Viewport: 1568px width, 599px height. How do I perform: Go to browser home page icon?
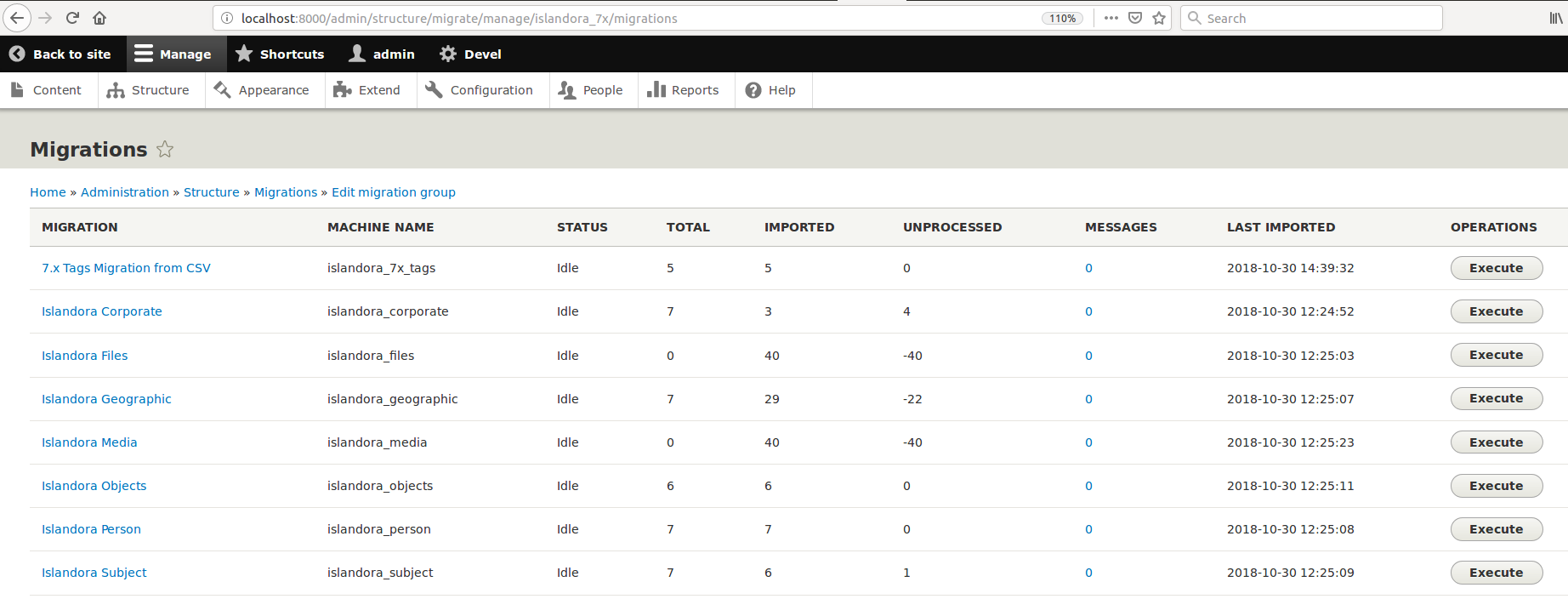click(x=99, y=18)
